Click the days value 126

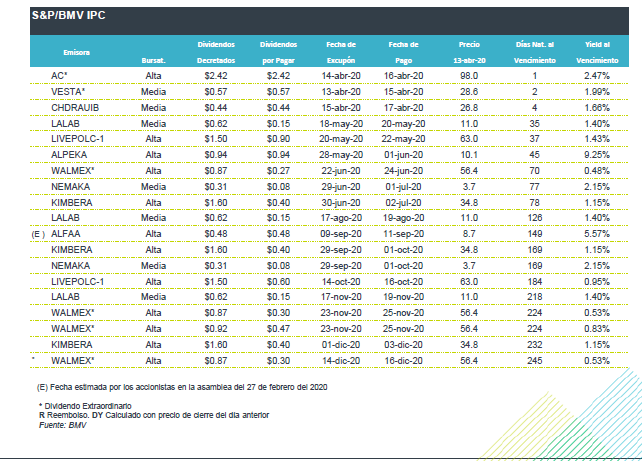coord(535,218)
